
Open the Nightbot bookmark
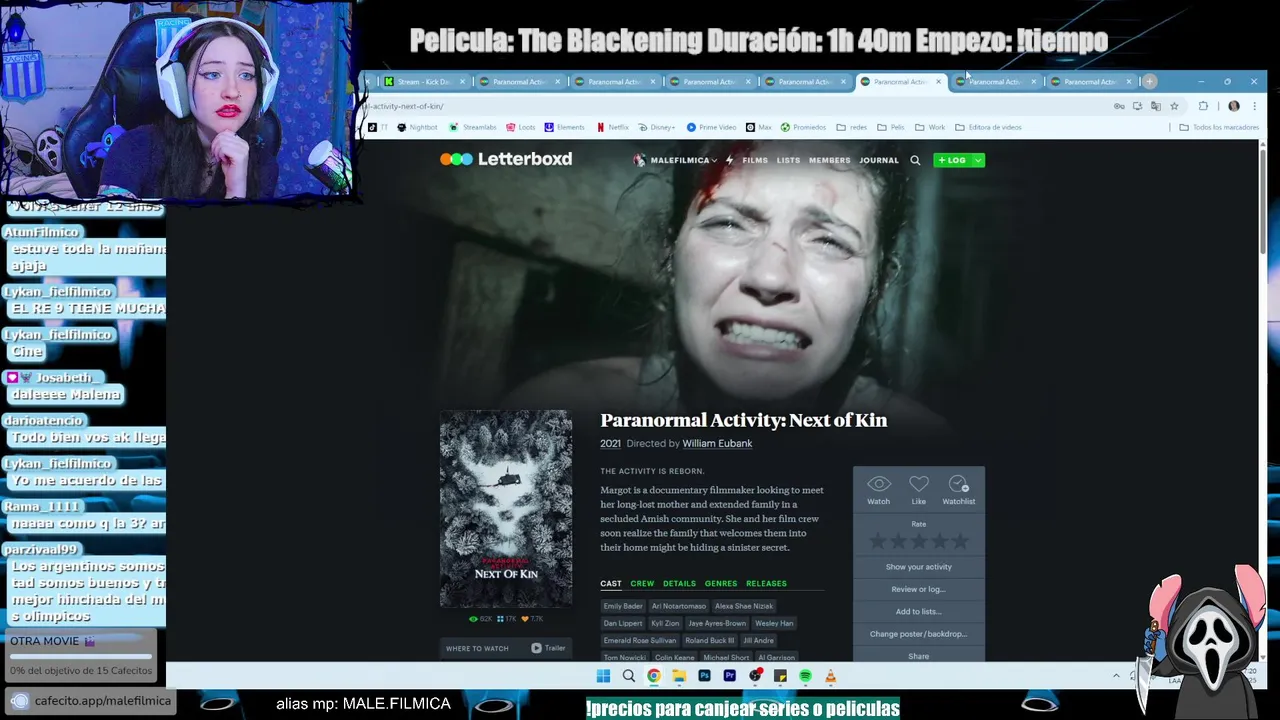click(x=417, y=127)
